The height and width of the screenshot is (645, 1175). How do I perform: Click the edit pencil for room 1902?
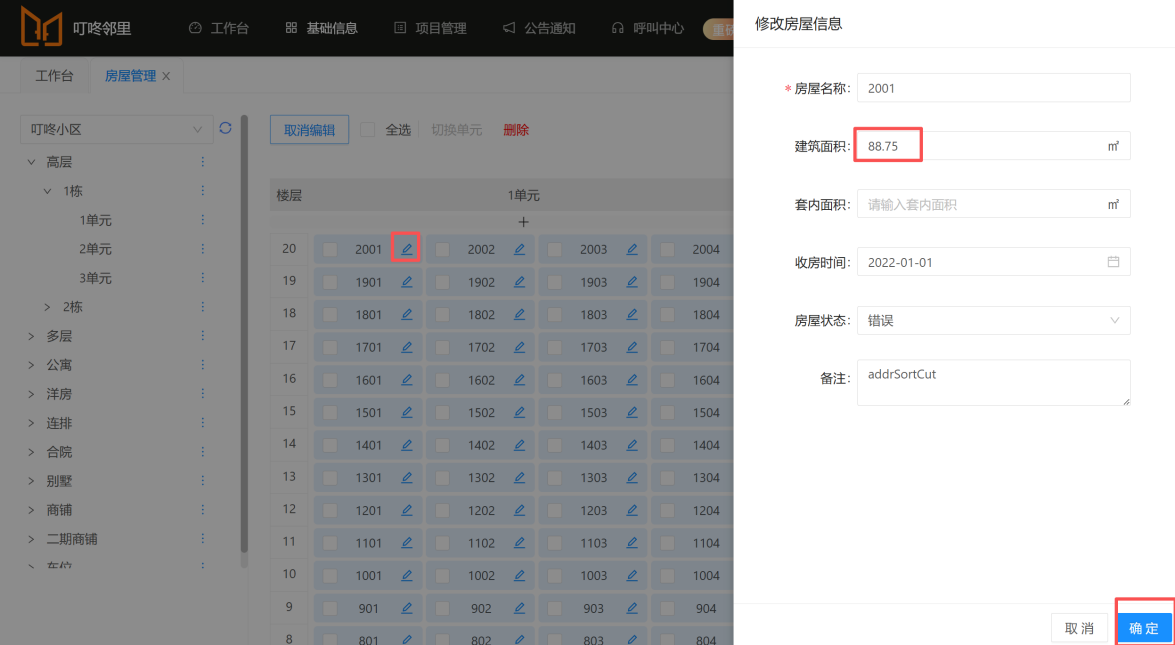tap(519, 282)
